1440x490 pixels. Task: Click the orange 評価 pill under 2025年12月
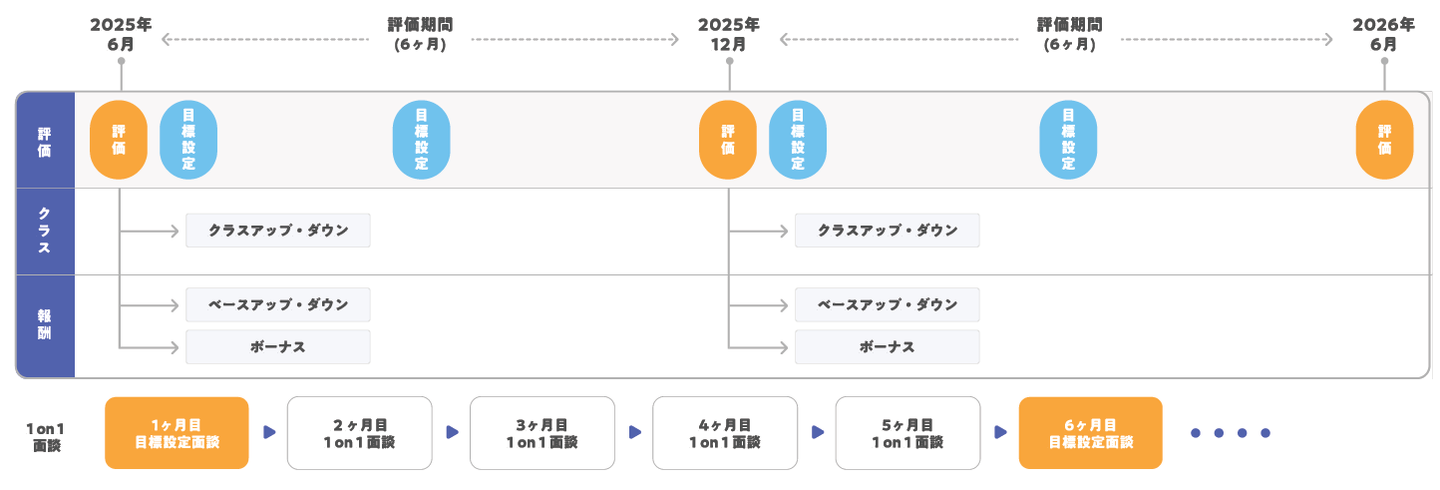coord(728,140)
